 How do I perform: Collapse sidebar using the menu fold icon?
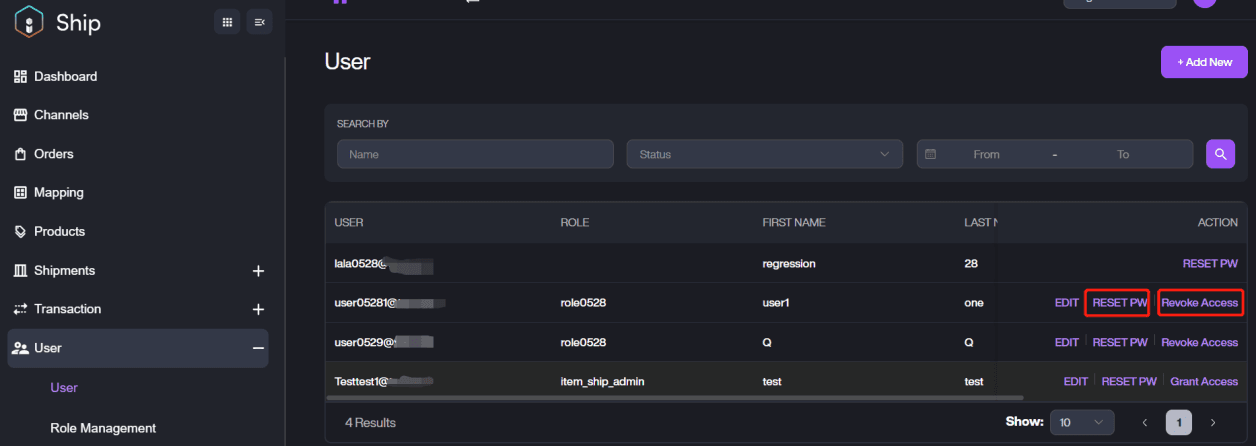[259, 22]
